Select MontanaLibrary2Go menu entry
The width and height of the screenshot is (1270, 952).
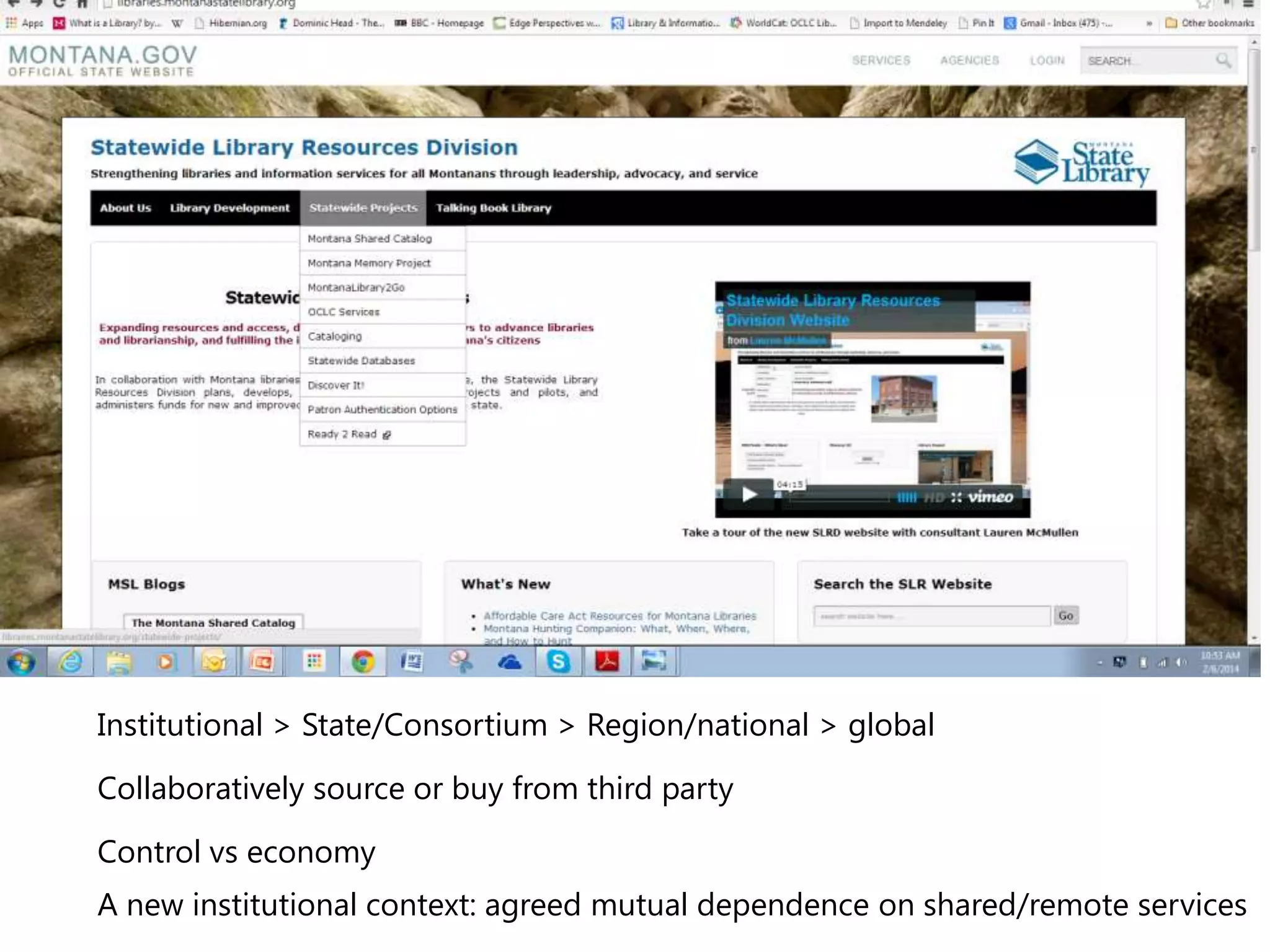pos(383,288)
